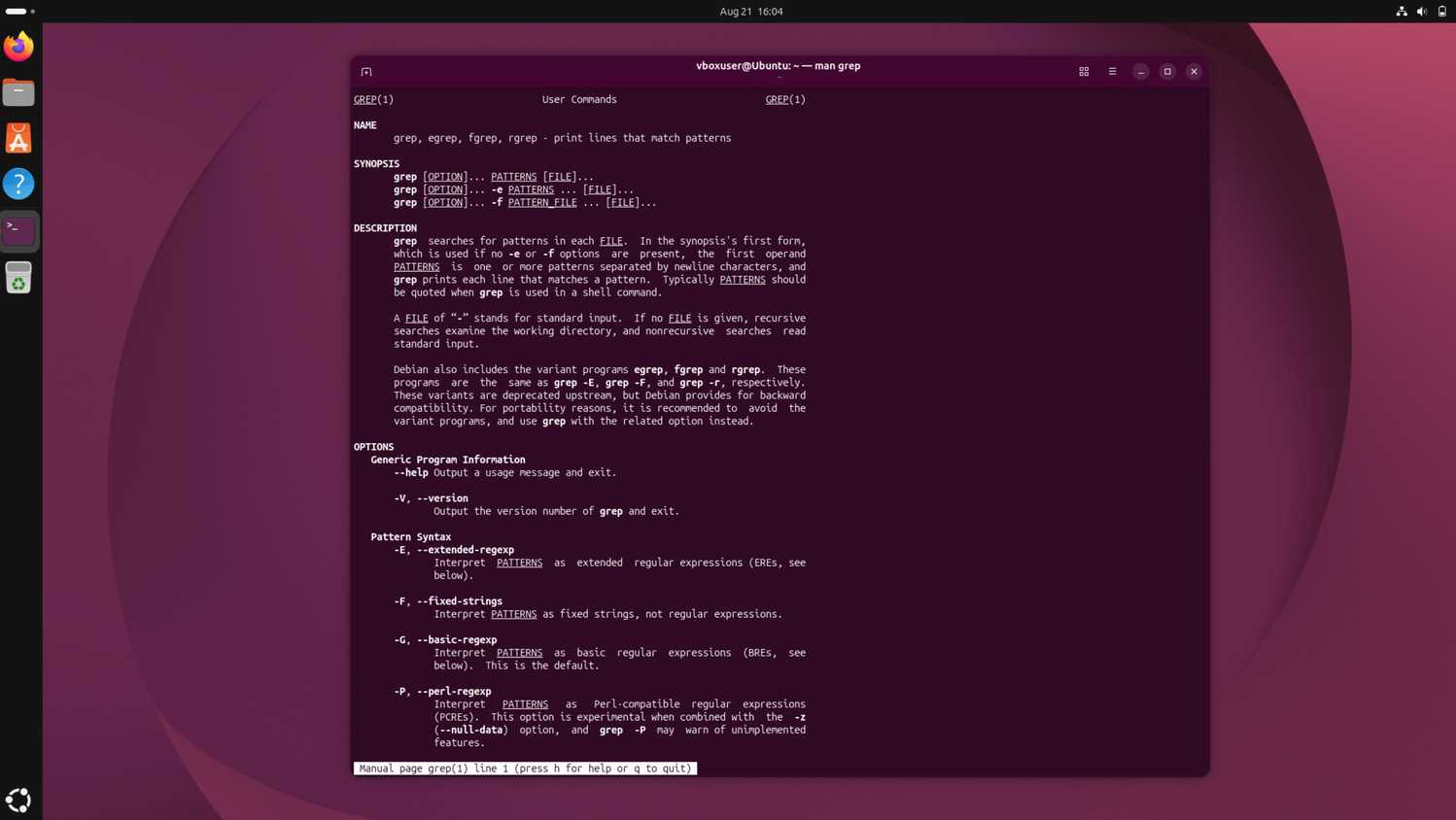Click the 'Generic Program Information' subheading

pos(448,460)
